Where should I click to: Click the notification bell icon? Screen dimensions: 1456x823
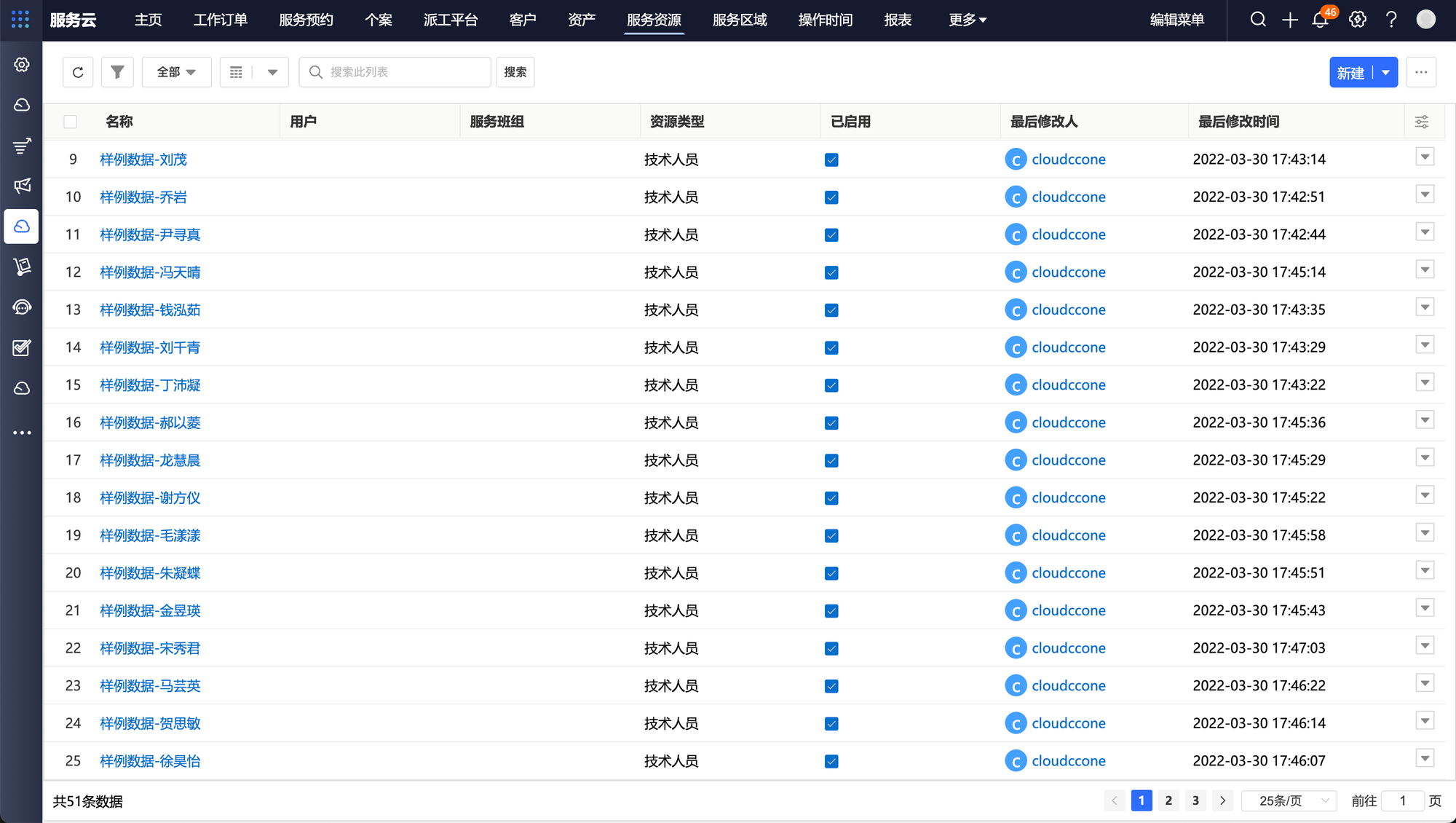(1320, 20)
